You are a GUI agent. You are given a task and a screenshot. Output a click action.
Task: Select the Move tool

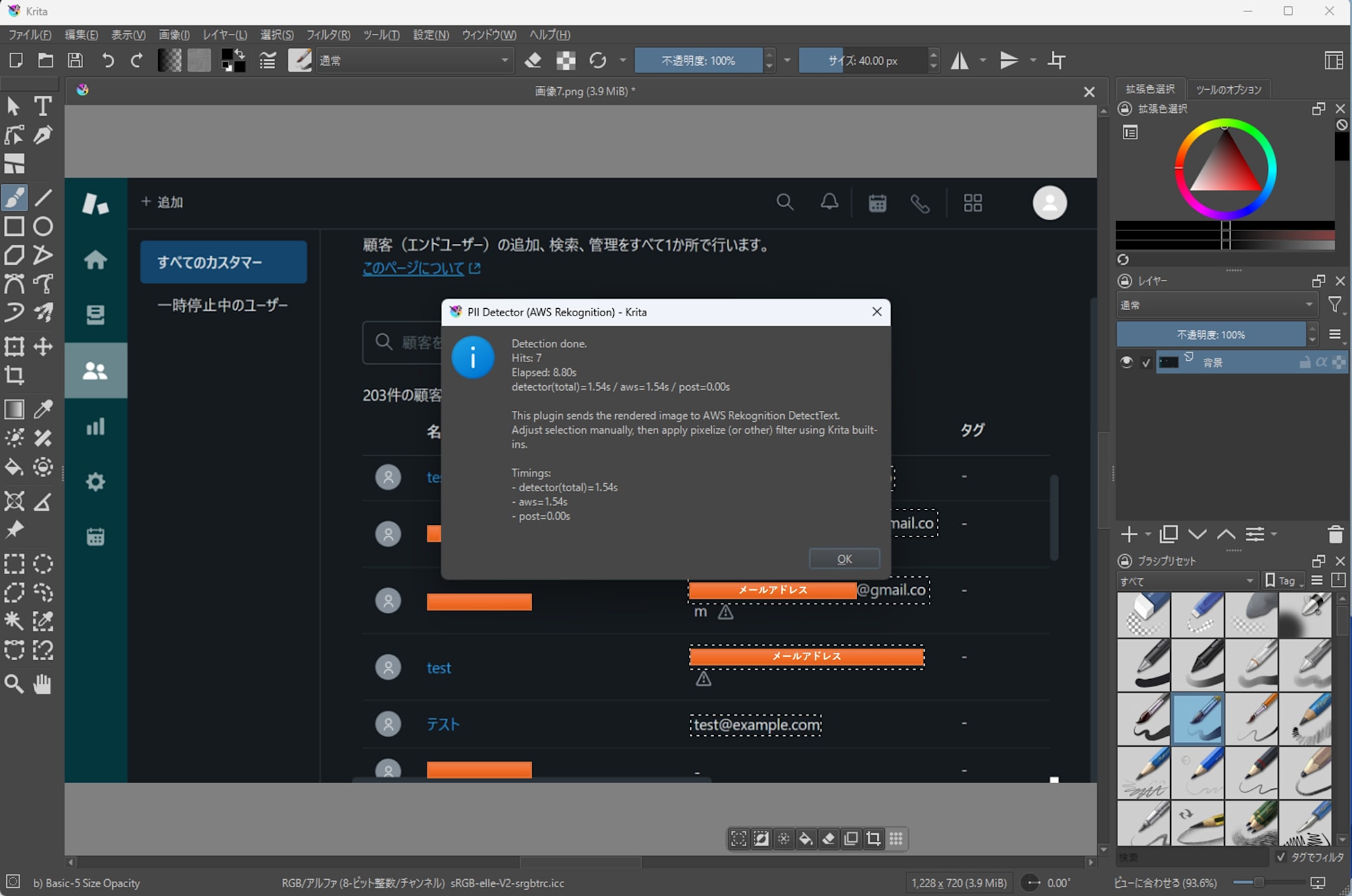click(x=43, y=347)
